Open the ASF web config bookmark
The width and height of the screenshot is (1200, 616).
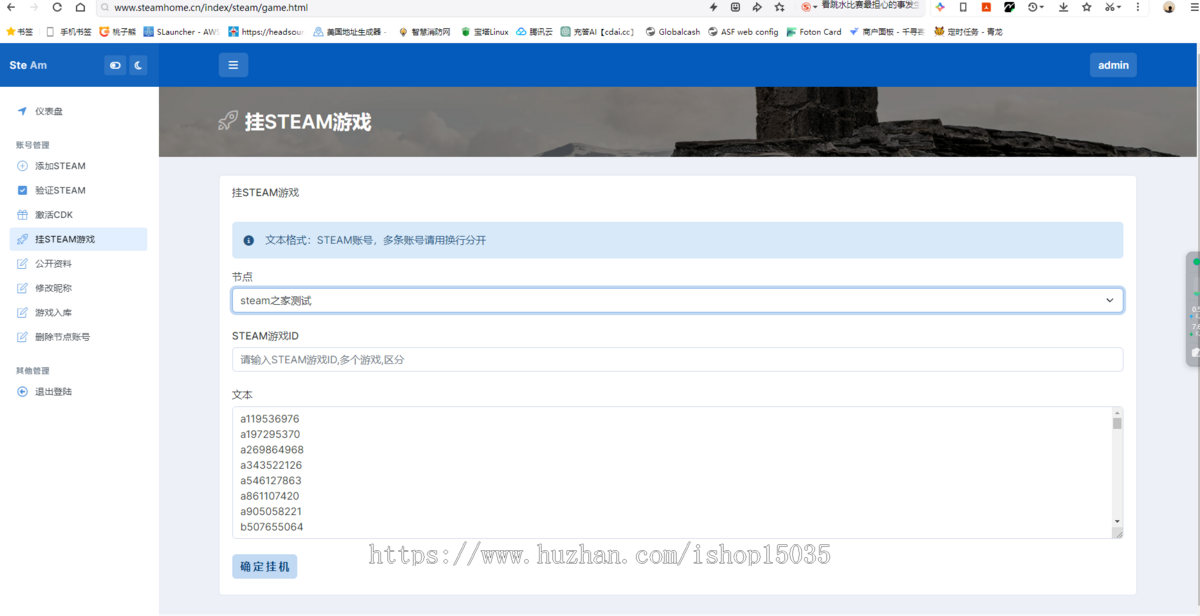tap(743, 32)
